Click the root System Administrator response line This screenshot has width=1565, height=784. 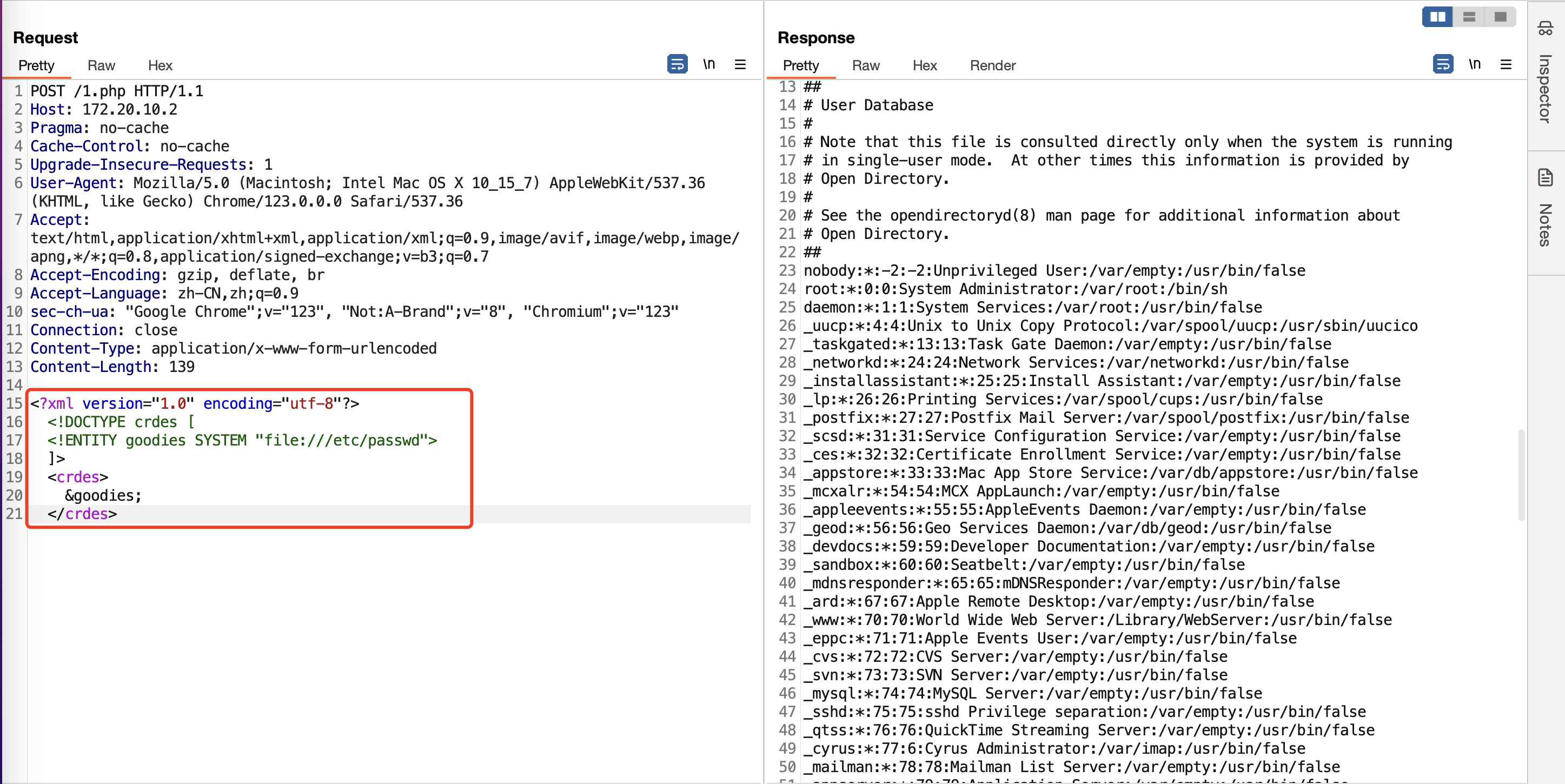(x=1015, y=289)
